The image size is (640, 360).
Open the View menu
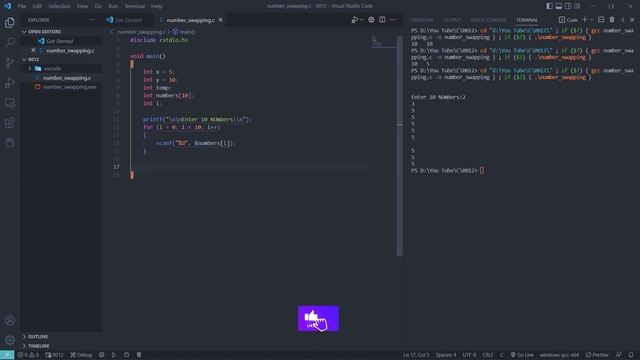coord(82,6)
